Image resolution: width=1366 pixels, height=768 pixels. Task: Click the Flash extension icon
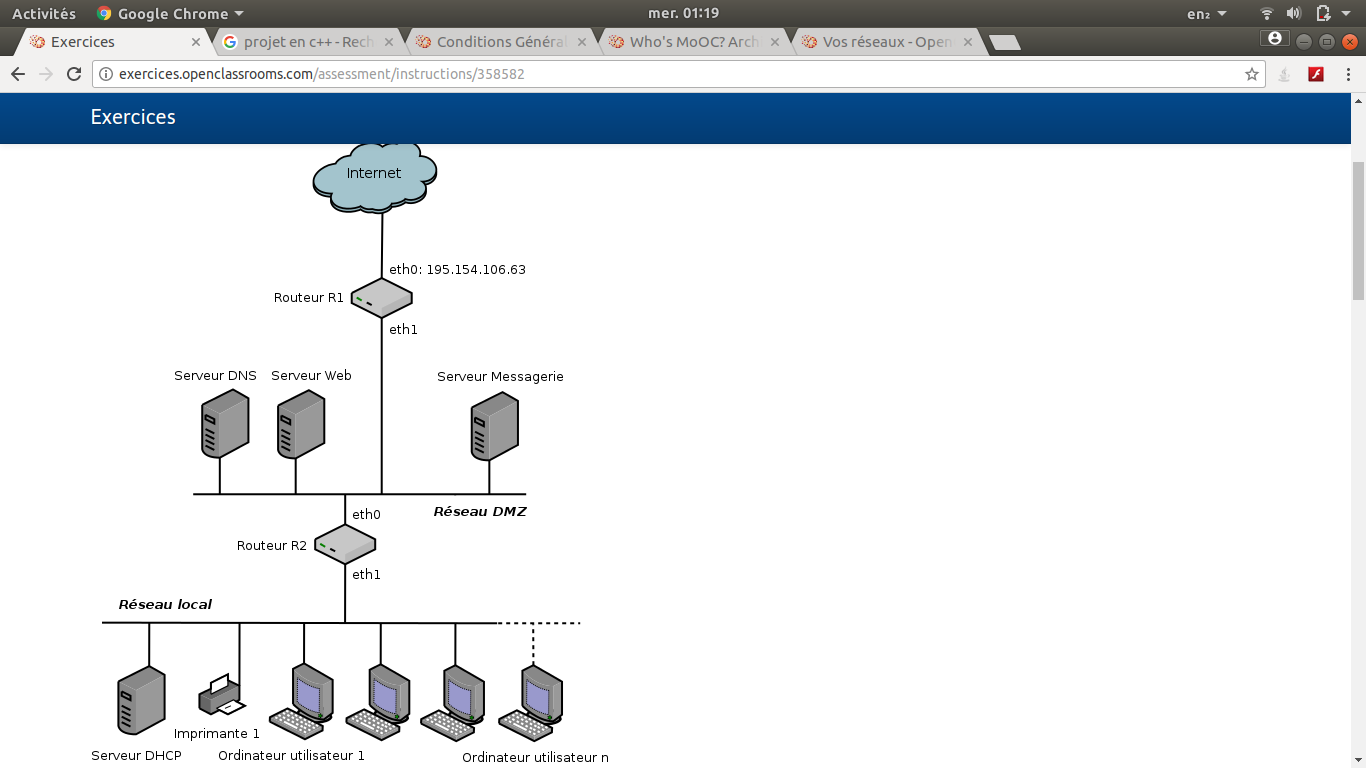(x=1317, y=74)
